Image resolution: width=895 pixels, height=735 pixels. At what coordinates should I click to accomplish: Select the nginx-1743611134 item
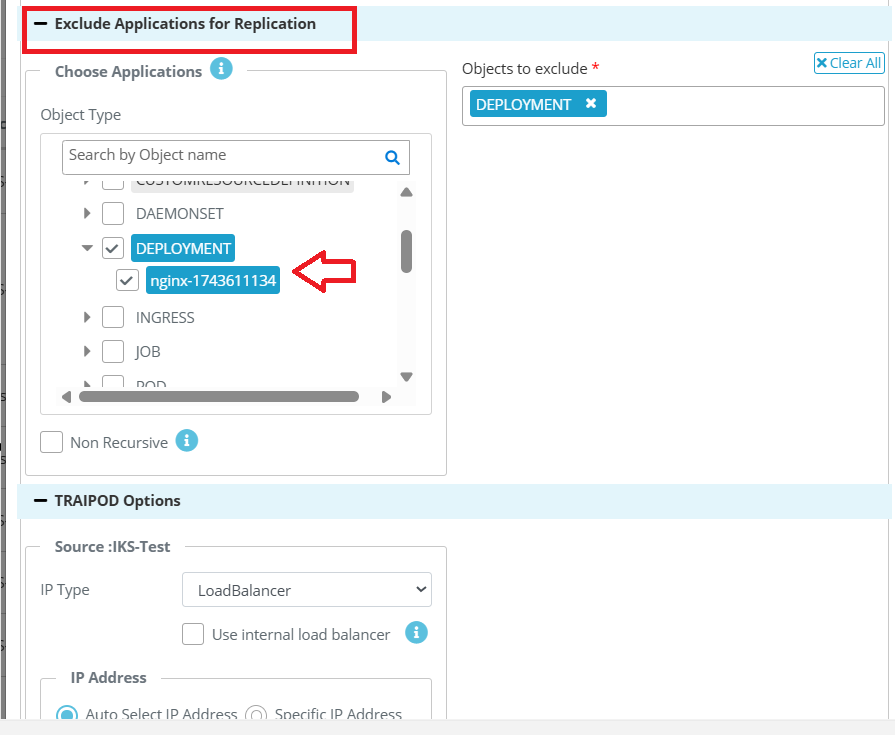pyautogui.click(x=213, y=280)
